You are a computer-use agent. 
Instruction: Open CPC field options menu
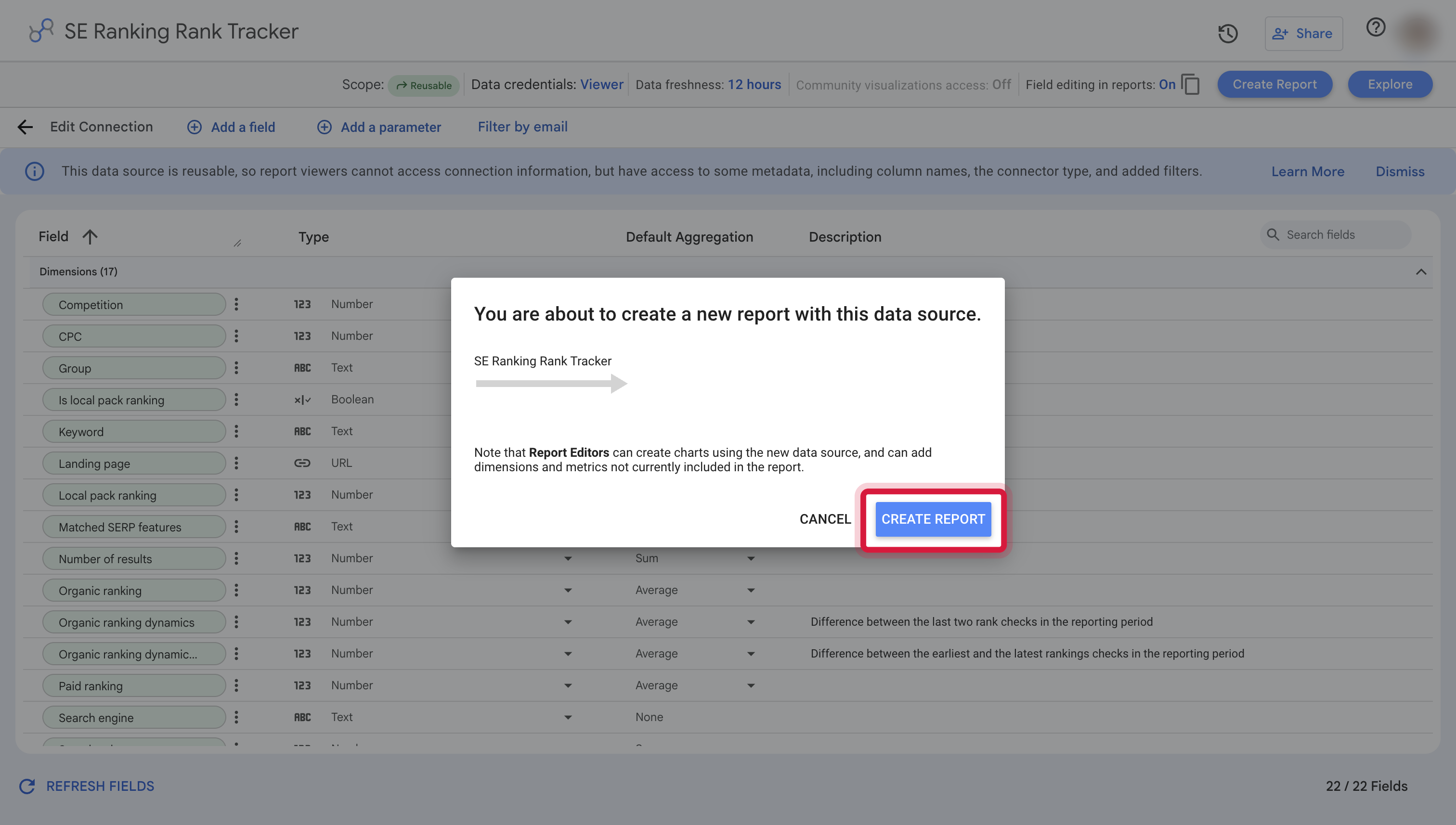236,336
